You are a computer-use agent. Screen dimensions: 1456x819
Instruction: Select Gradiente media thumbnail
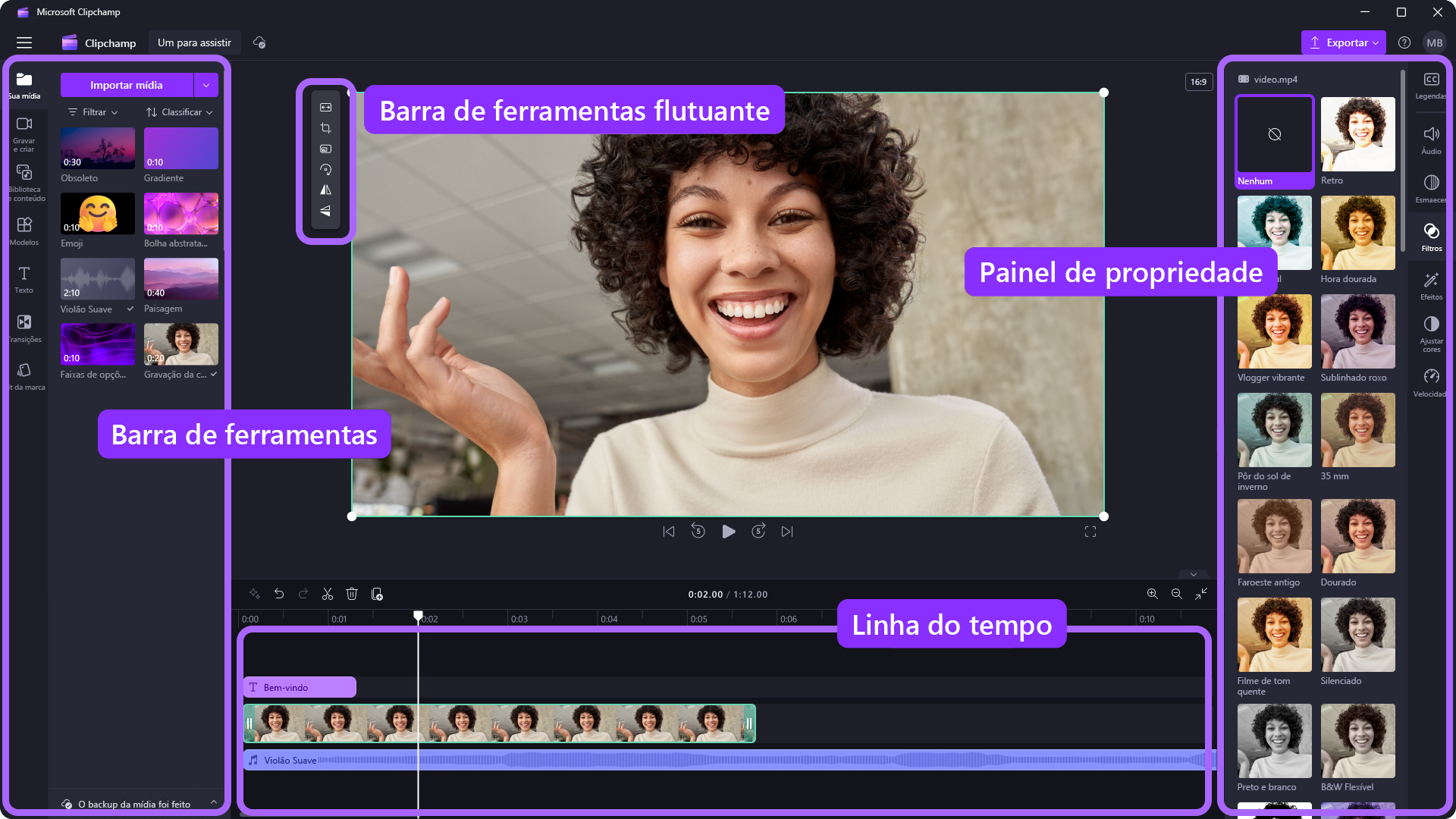pos(181,148)
